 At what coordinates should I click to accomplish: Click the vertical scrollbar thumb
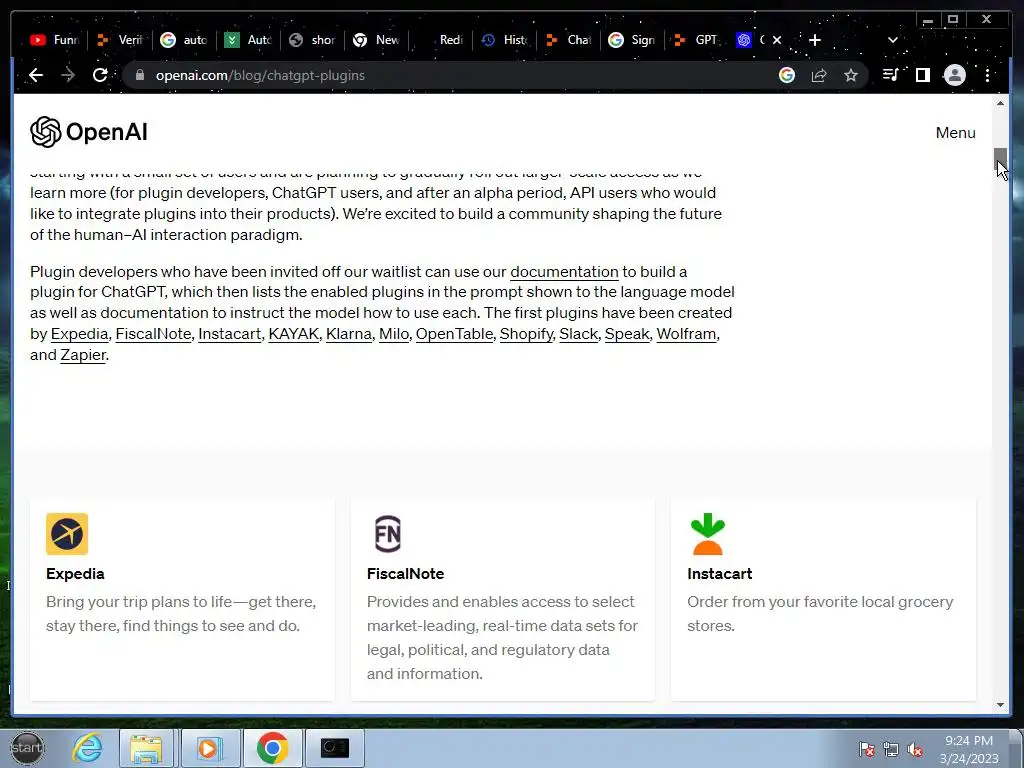point(1000,159)
